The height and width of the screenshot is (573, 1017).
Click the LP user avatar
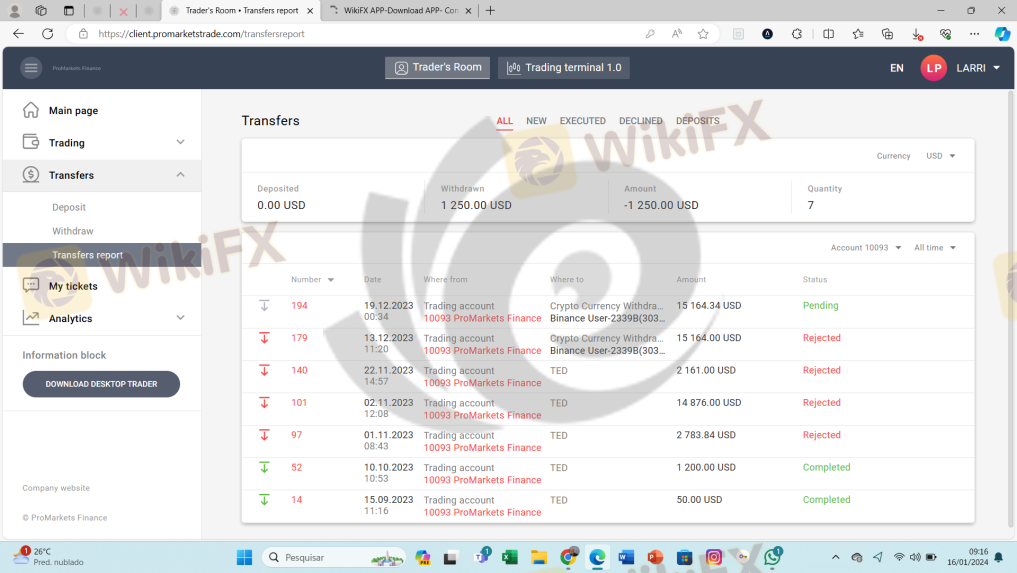tap(933, 67)
